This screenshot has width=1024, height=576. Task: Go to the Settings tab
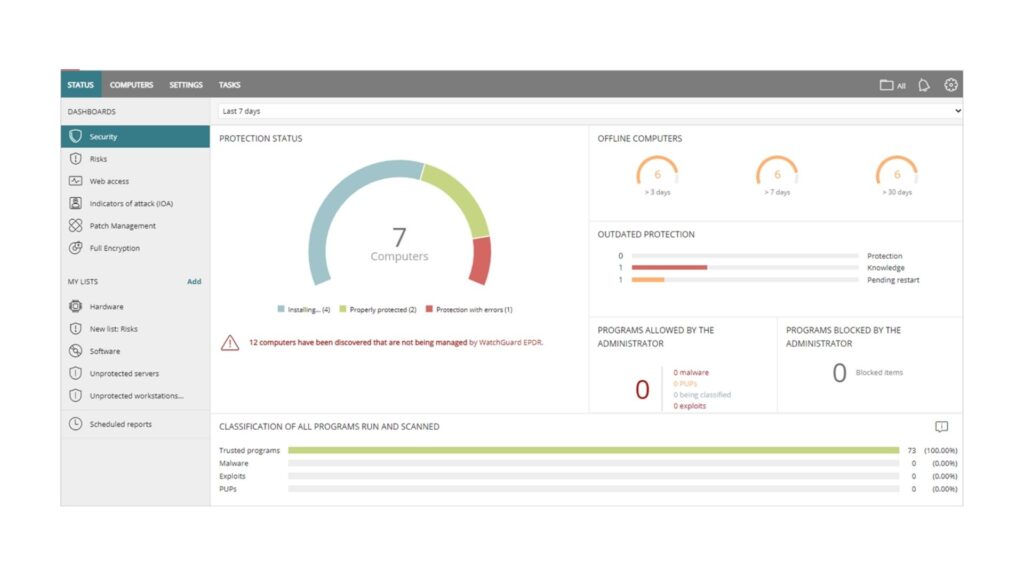click(186, 85)
